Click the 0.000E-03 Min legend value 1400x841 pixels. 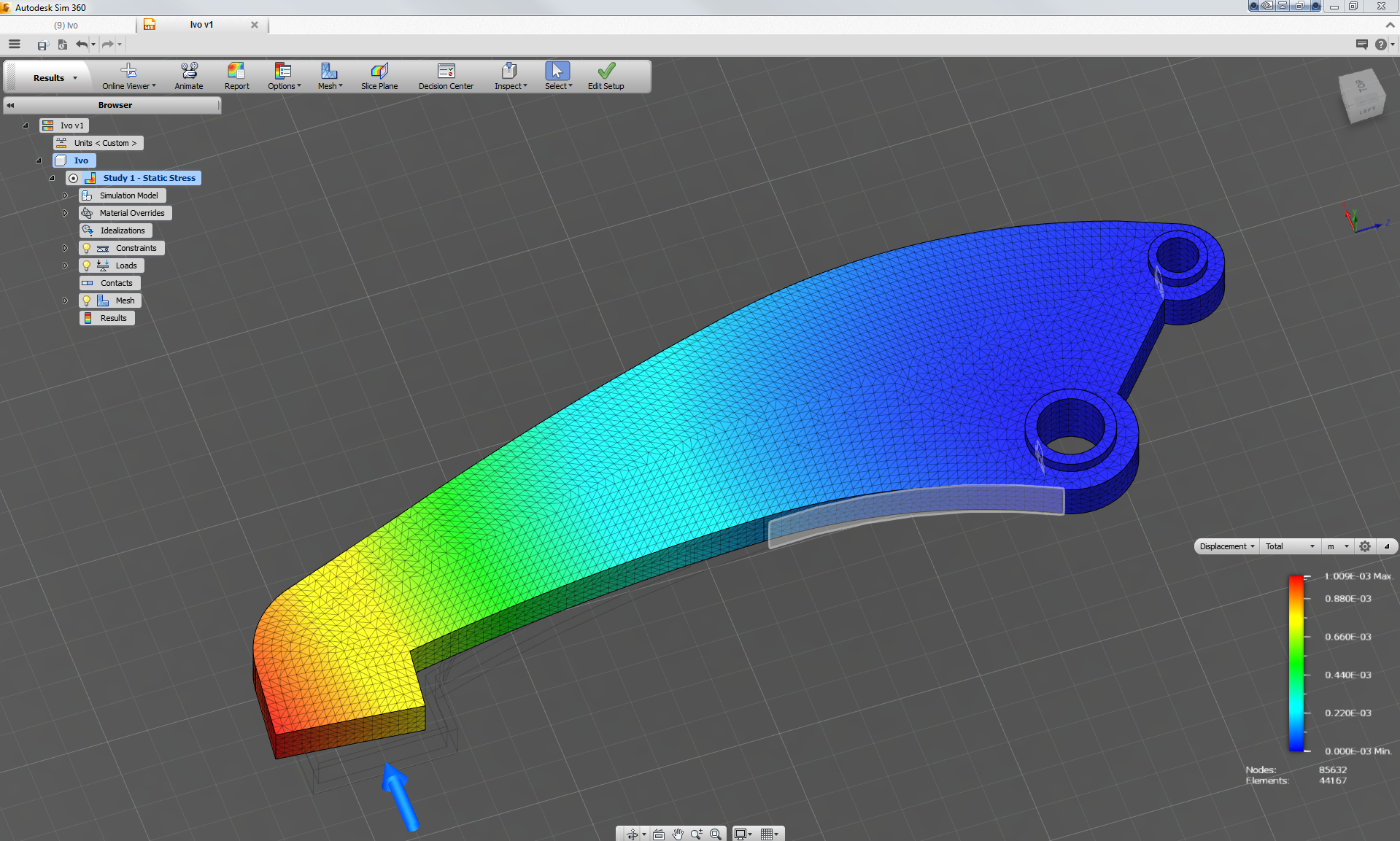pos(1358,751)
